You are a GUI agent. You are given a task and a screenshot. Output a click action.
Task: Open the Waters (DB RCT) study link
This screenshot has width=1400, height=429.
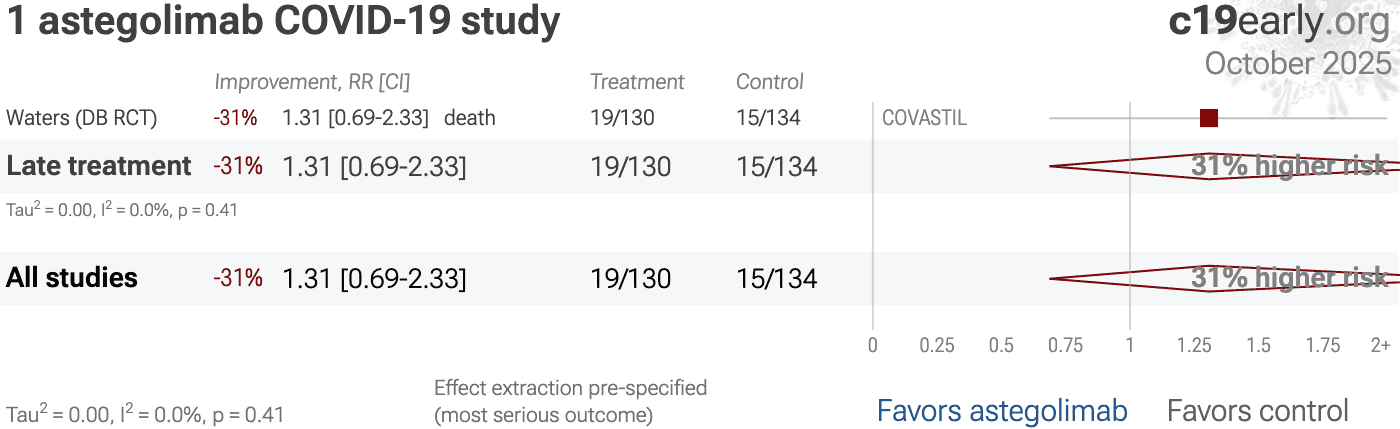(x=82, y=118)
